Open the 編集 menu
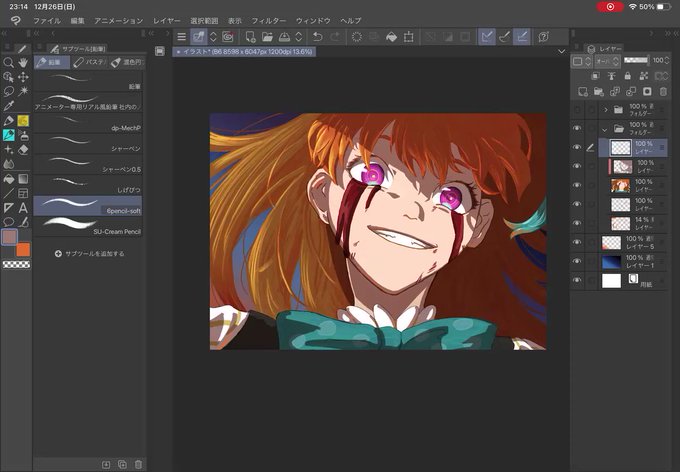Viewport: 680px width, 472px height. (x=77, y=20)
